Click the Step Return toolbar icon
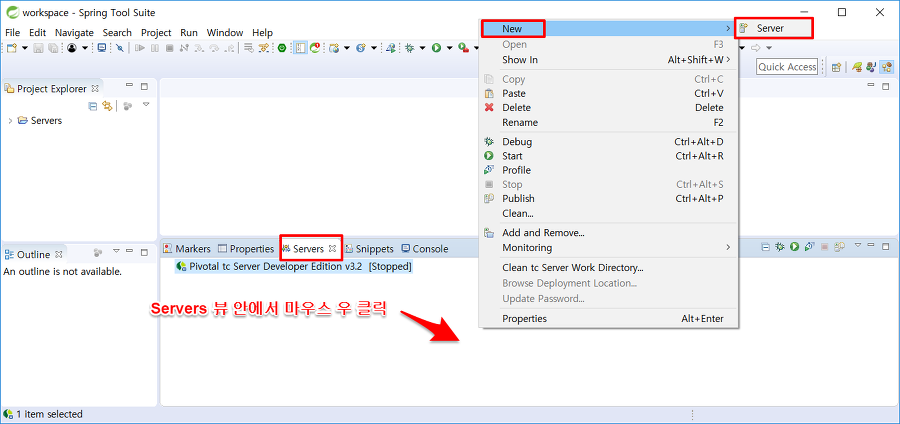Viewport: 900px width, 424px height. pos(229,48)
